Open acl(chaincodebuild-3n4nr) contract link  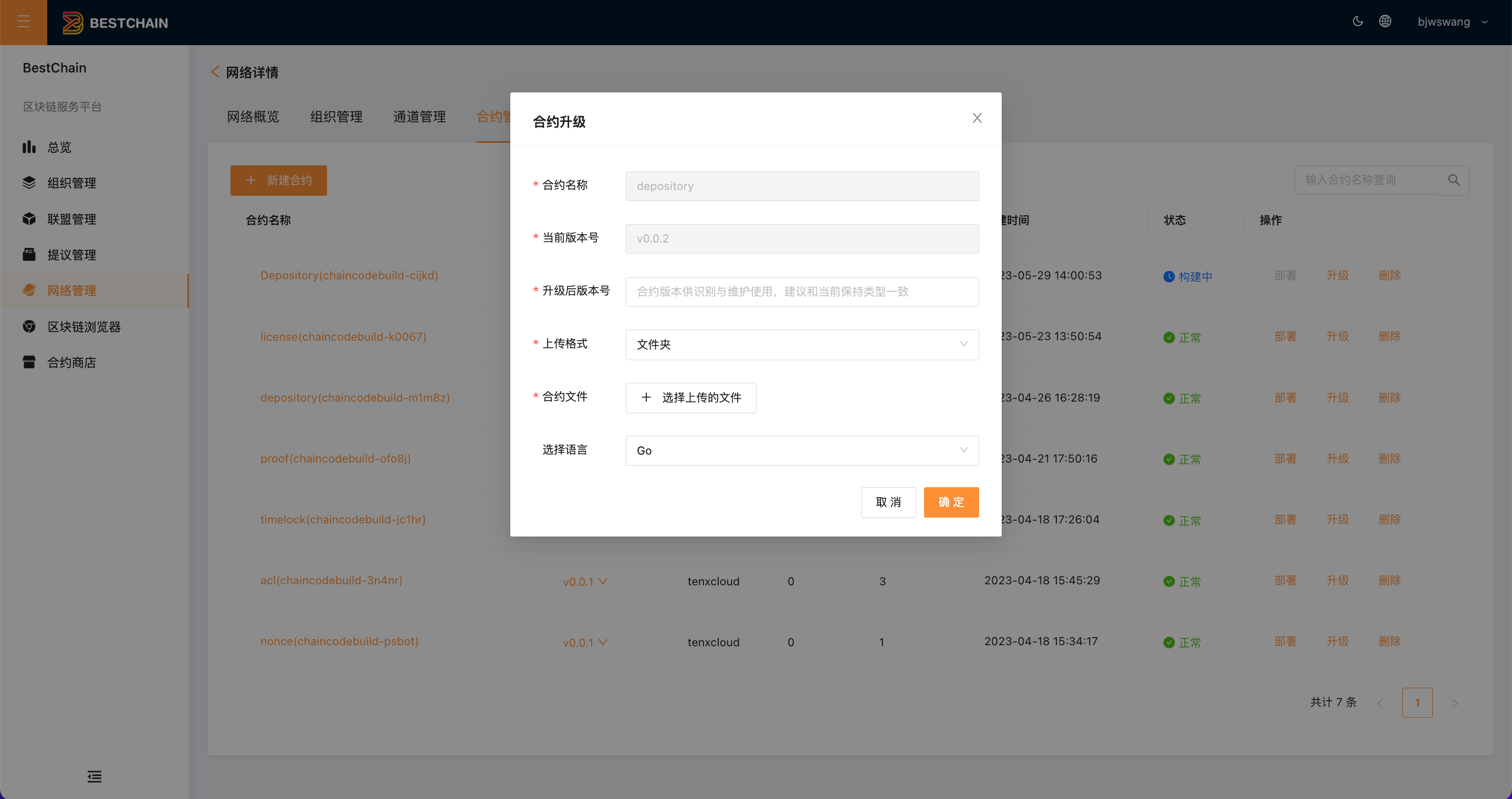(331, 581)
